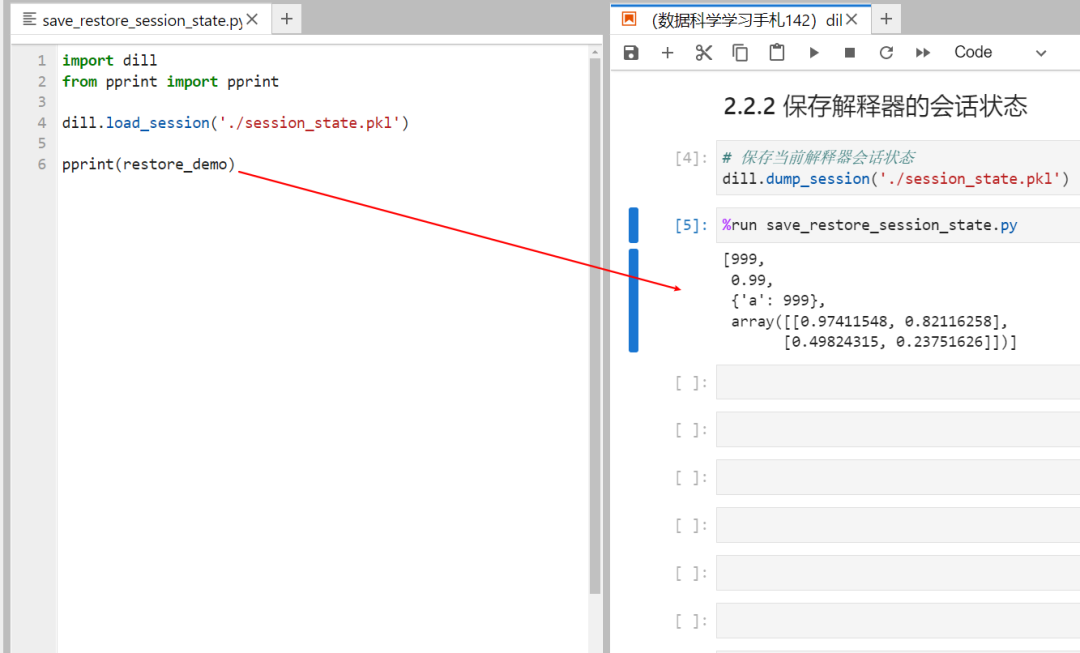Cut the selected cell with the scissors icon

click(x=703, y=52)
